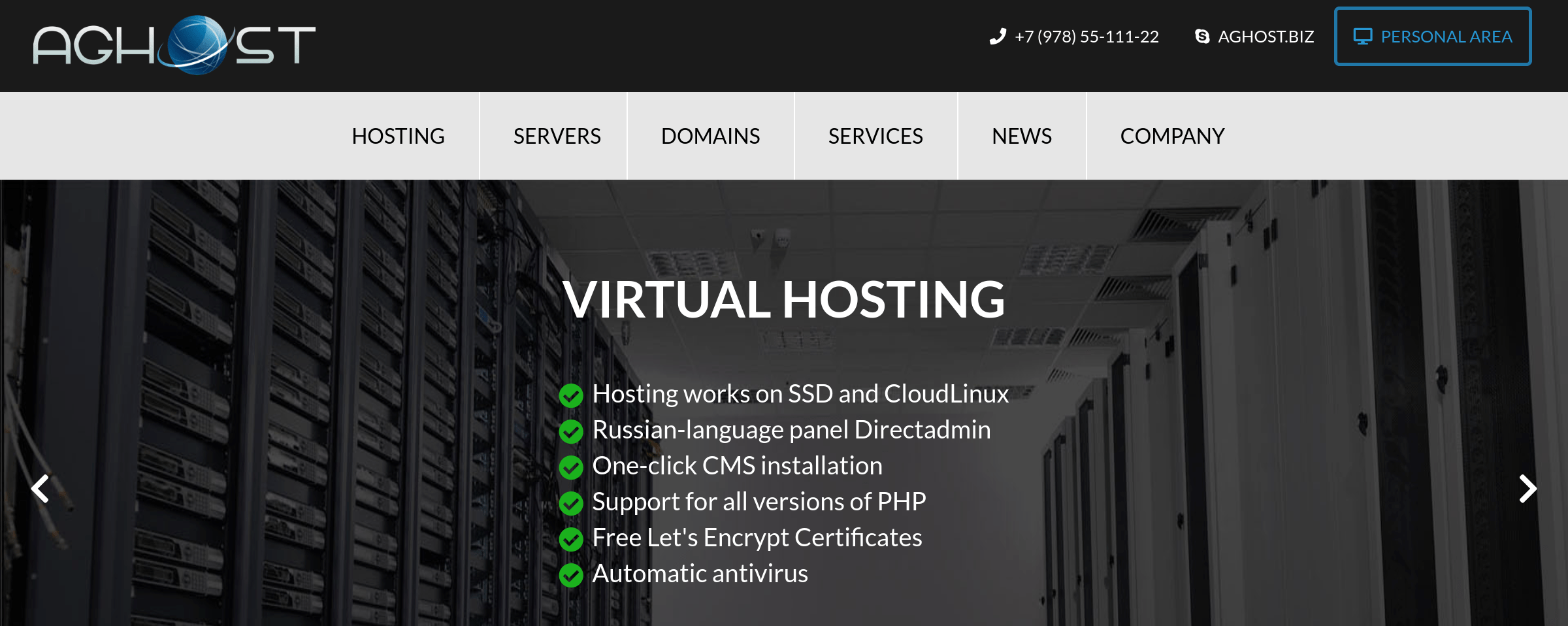Open the PERSONAL AREA button
This screenshot has height=626, width=1568.
1433,37
